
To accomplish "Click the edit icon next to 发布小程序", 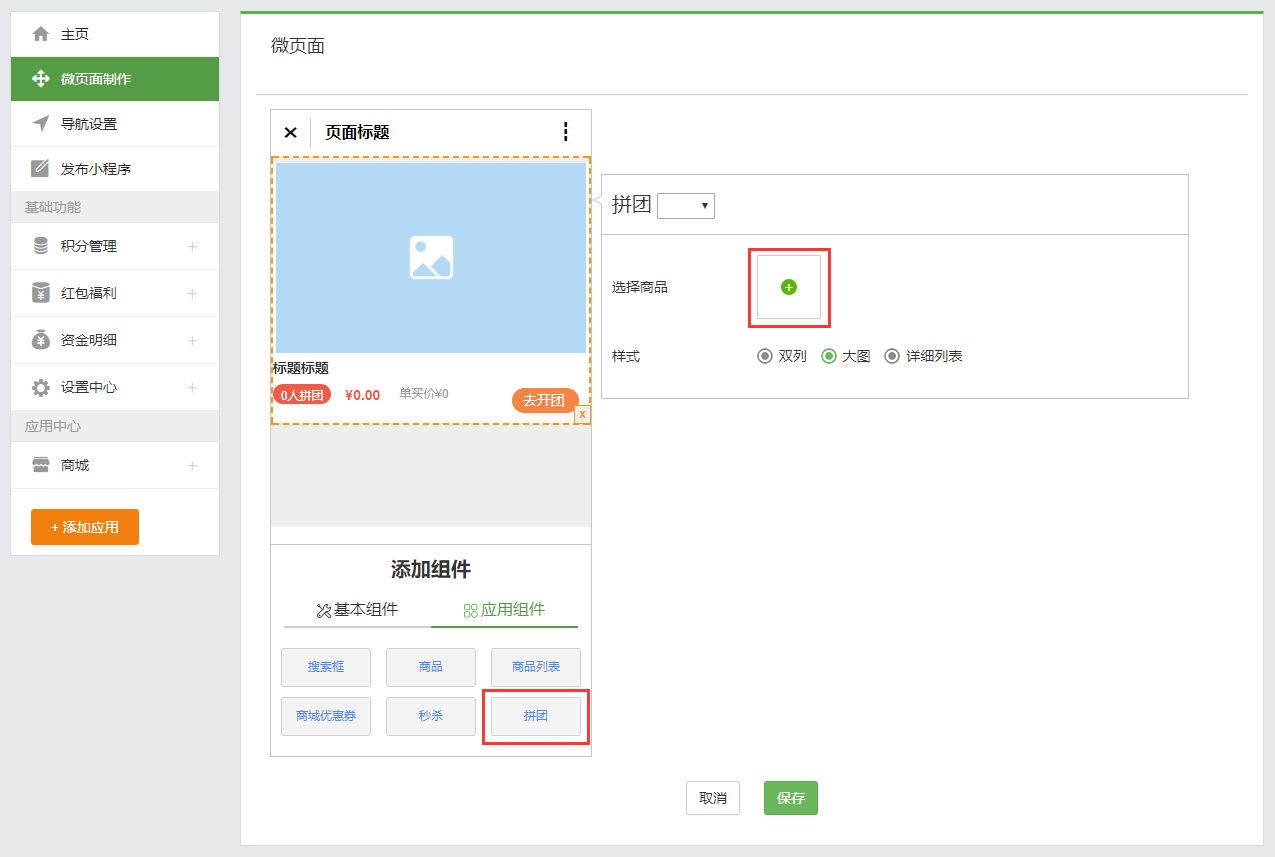I will 41,169.
